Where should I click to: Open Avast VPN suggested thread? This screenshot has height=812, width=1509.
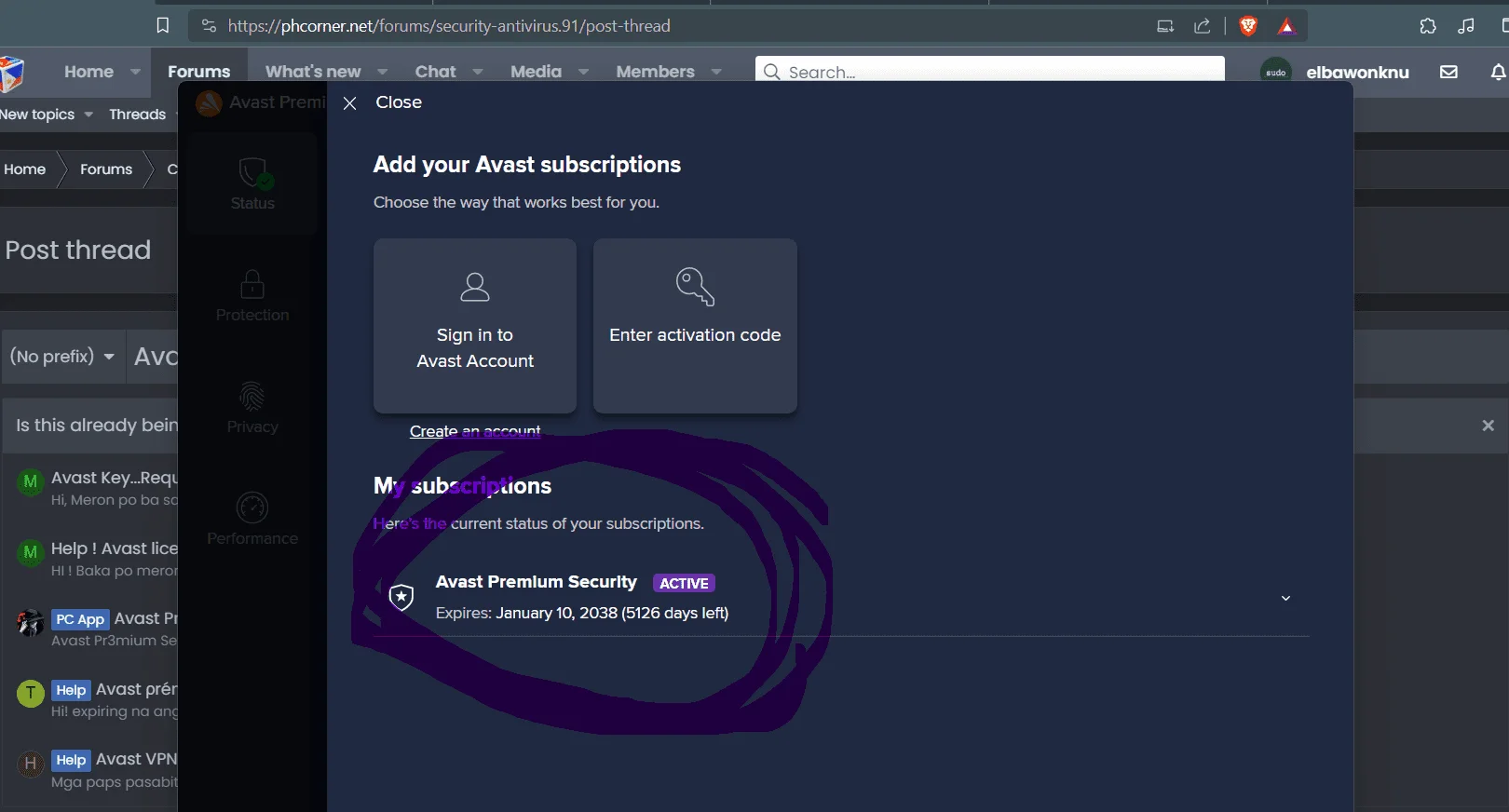[136, 759]
